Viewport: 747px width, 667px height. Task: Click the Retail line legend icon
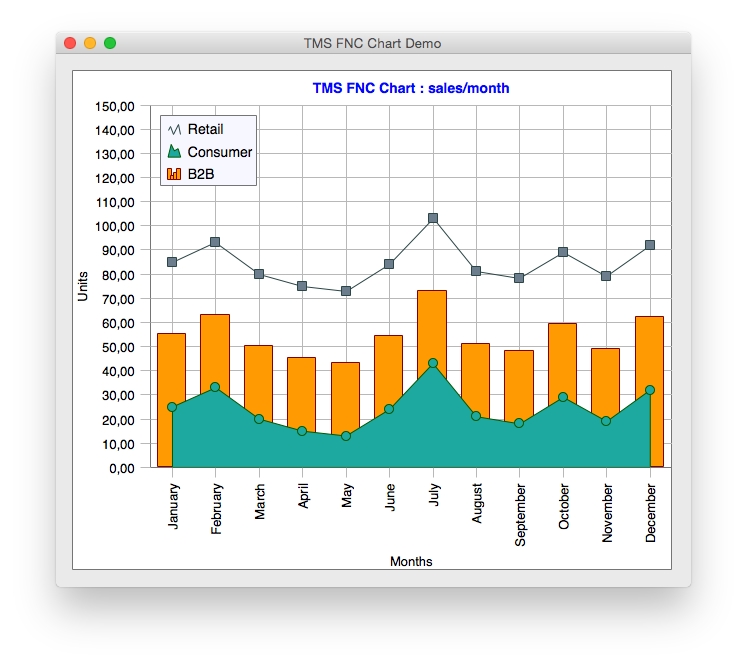174,129
